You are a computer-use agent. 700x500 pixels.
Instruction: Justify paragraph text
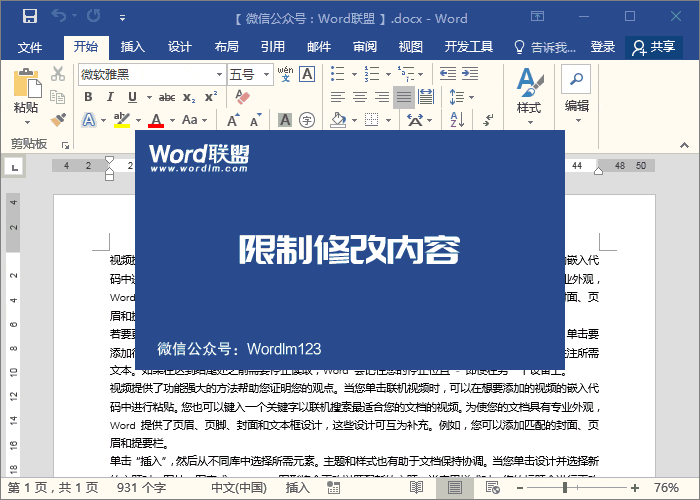pos(404,97)
